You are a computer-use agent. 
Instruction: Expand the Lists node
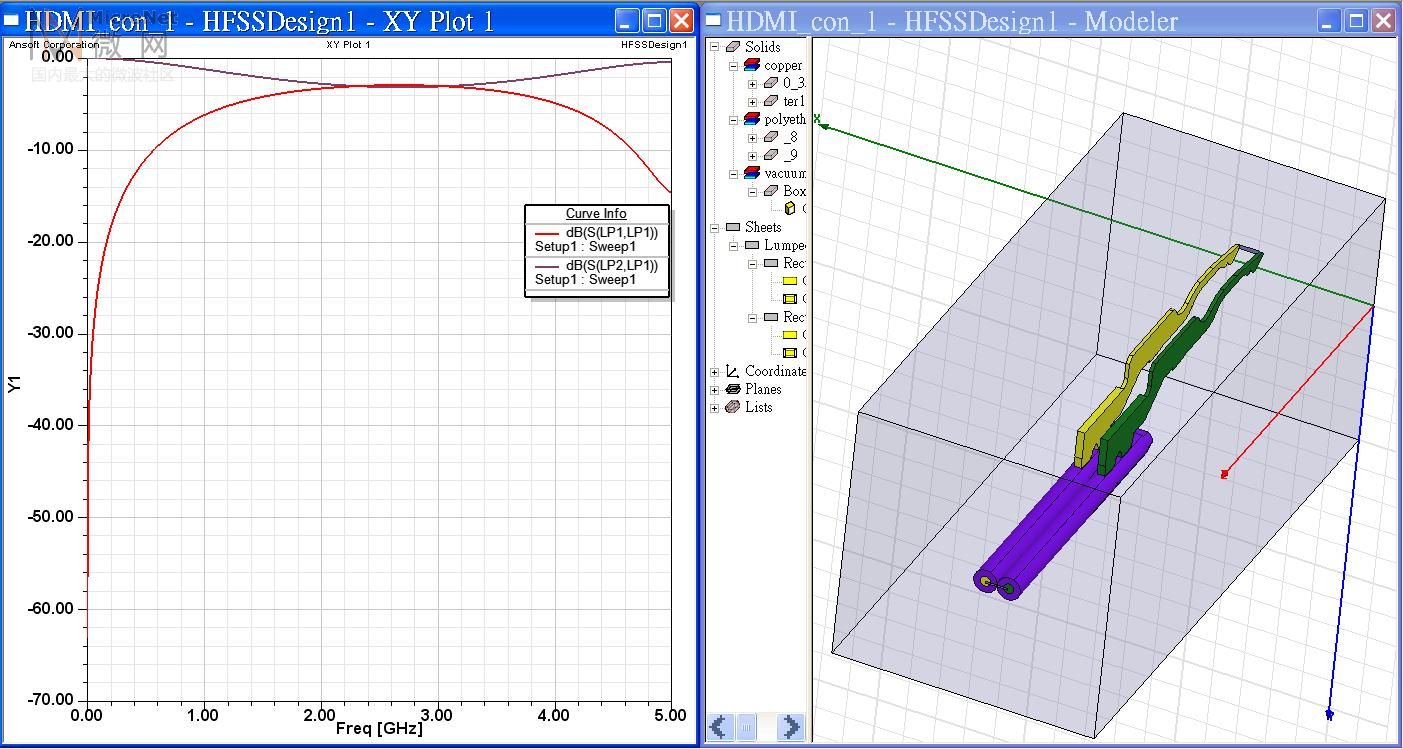(x=715, y=408)
